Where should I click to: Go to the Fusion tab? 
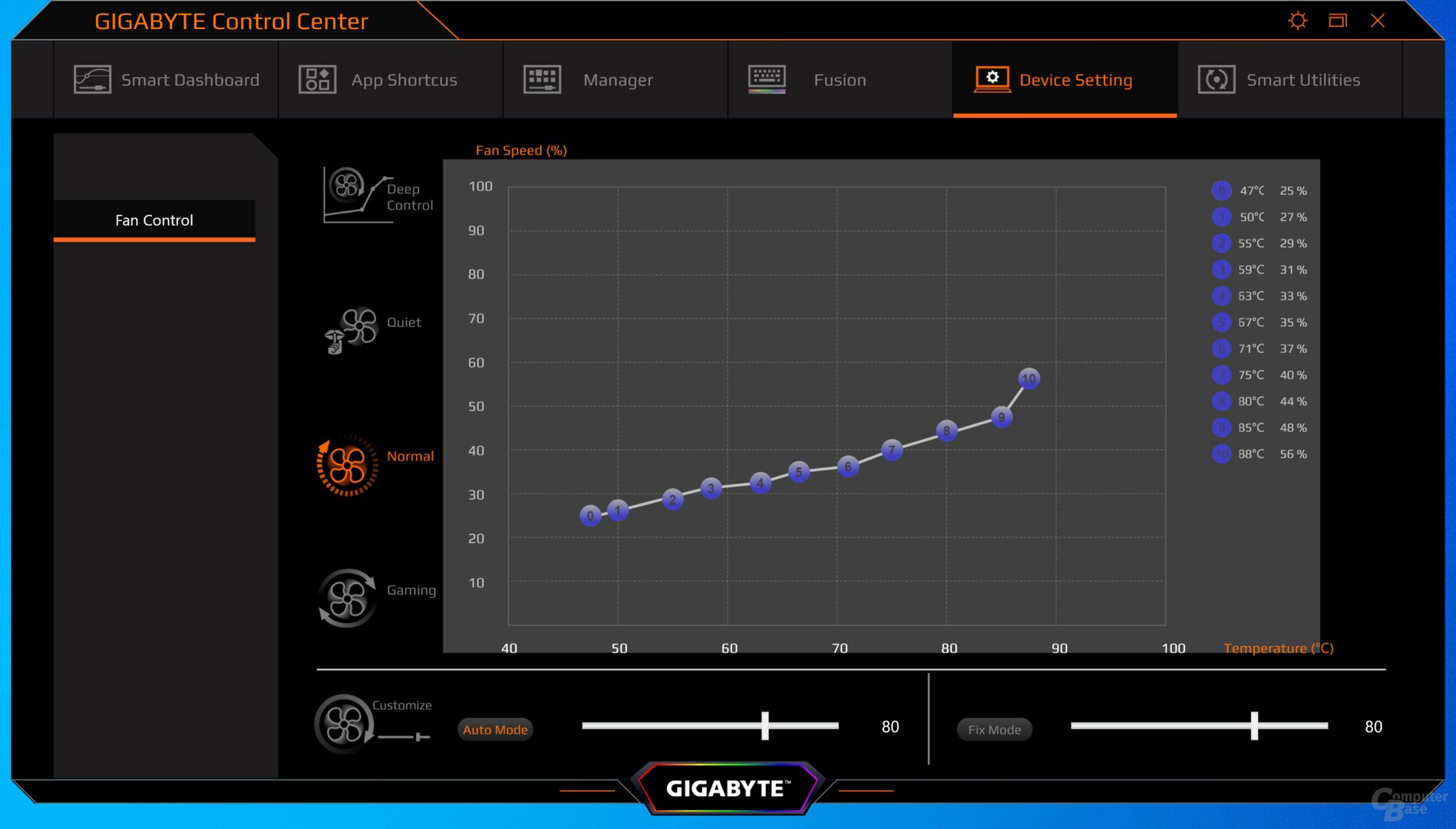pyautogui.click(x=840, y=80)
